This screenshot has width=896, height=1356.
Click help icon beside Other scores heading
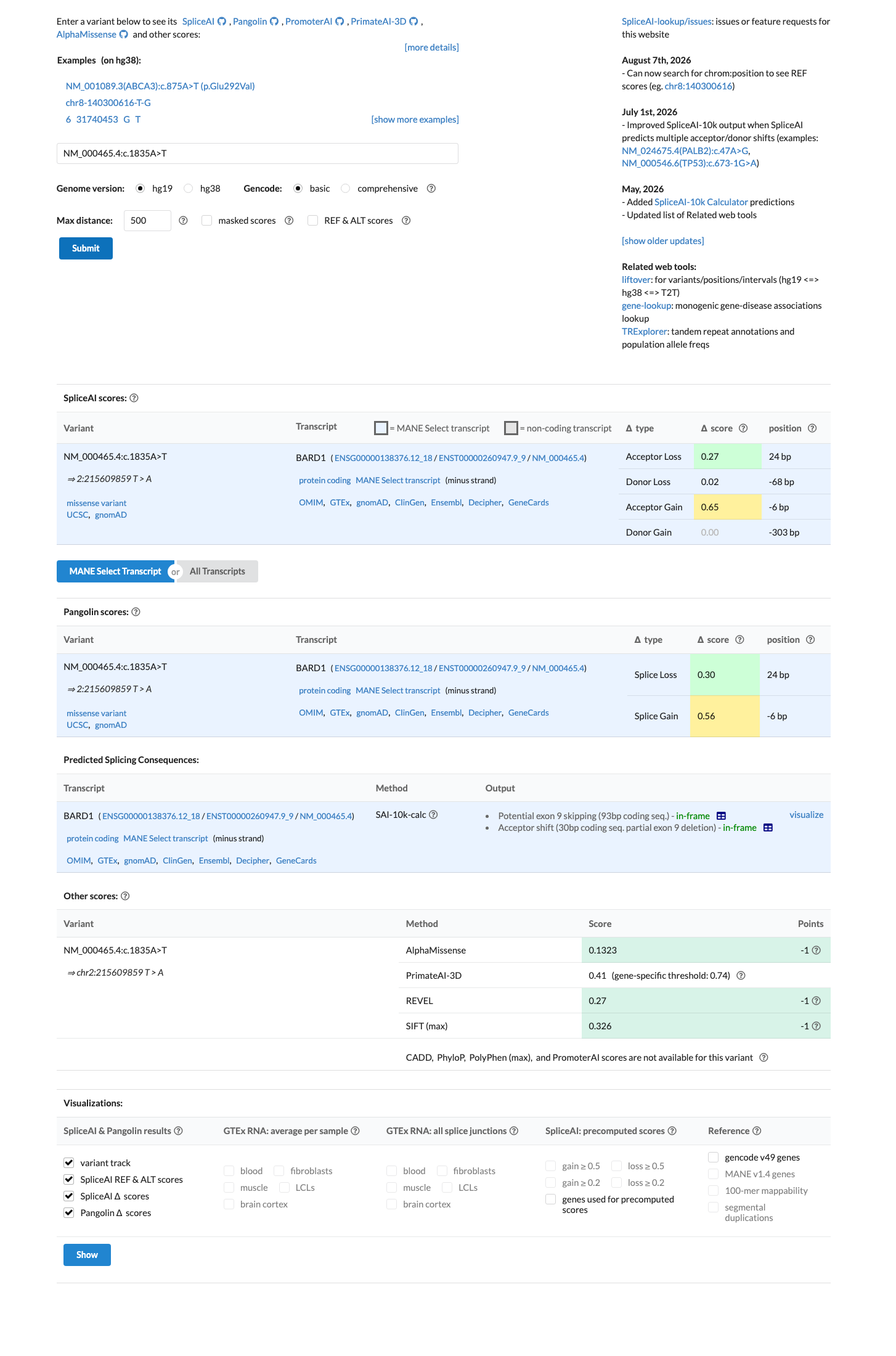[x=125, y=896]
